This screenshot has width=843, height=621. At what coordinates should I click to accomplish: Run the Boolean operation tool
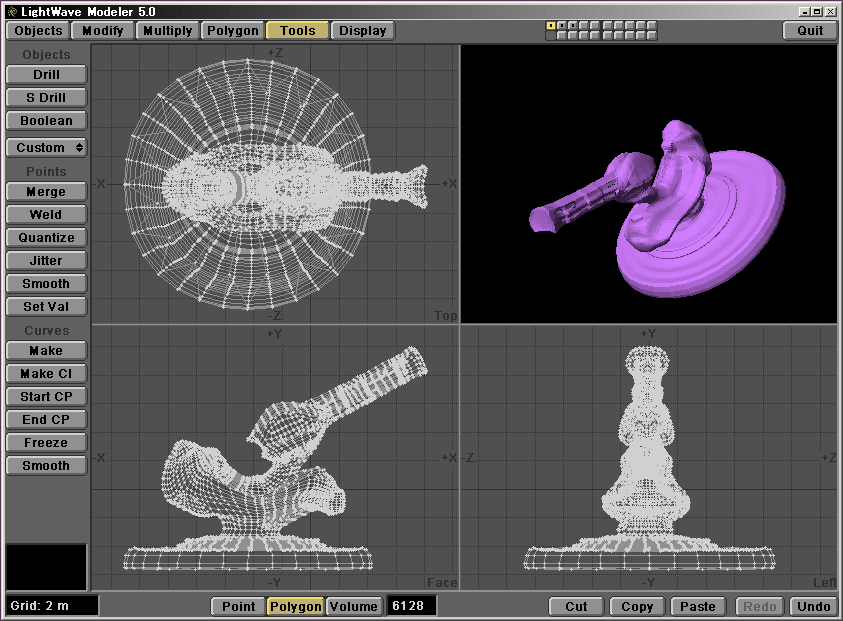coord(46,121)
